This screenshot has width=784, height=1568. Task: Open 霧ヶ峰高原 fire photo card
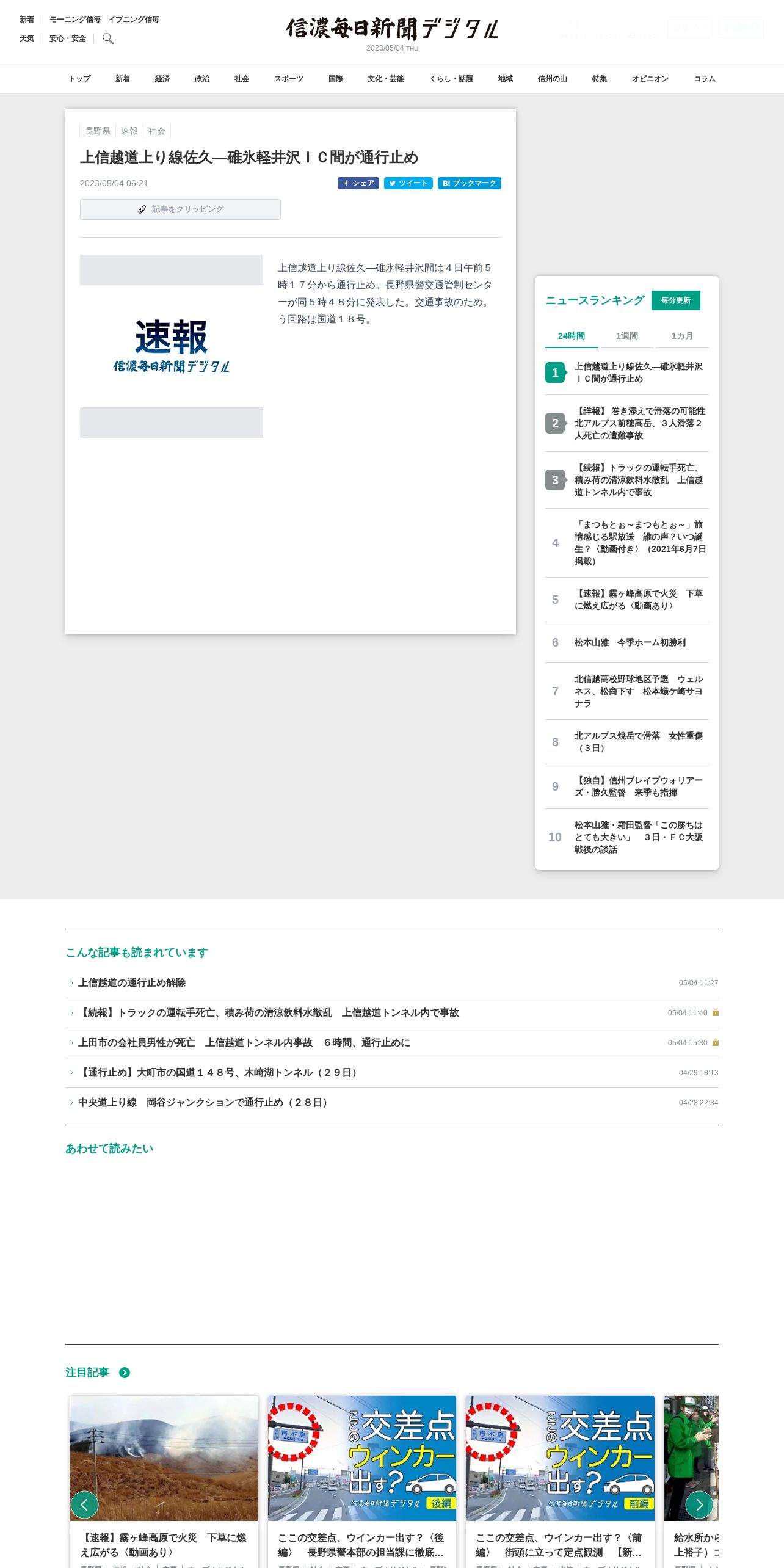[x=164, y=1458]
